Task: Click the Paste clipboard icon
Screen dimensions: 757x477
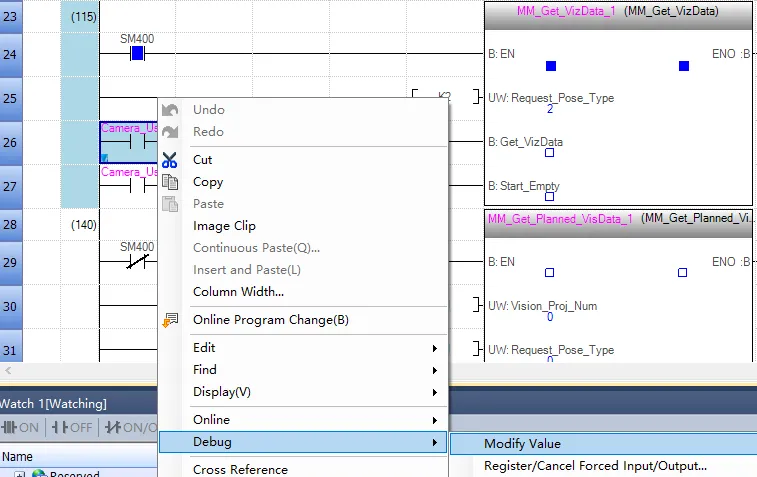Action: [170, 204]
